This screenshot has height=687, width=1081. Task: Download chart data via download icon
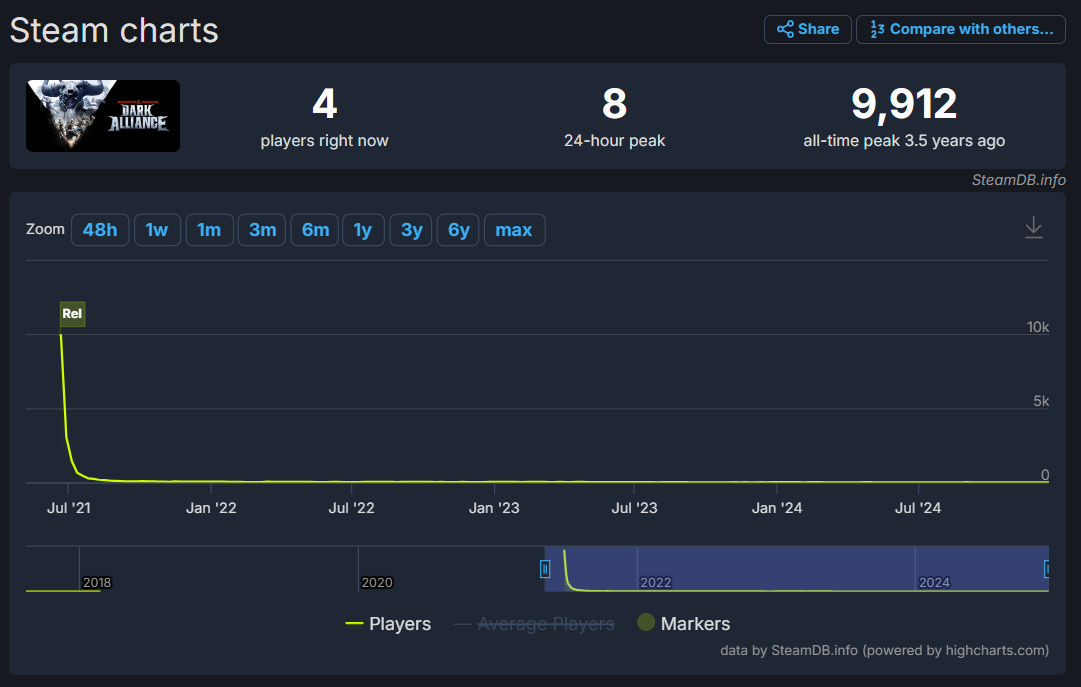(x=1033, y=228)
